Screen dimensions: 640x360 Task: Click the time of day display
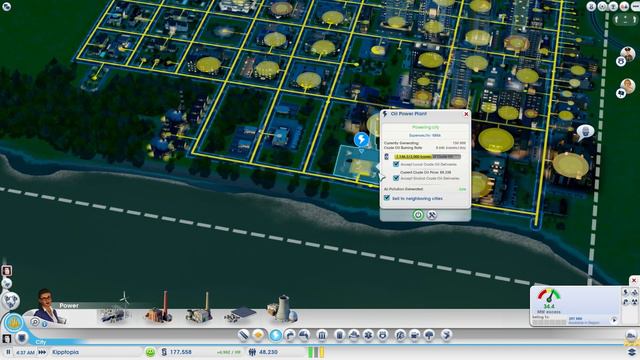[26, 352]
